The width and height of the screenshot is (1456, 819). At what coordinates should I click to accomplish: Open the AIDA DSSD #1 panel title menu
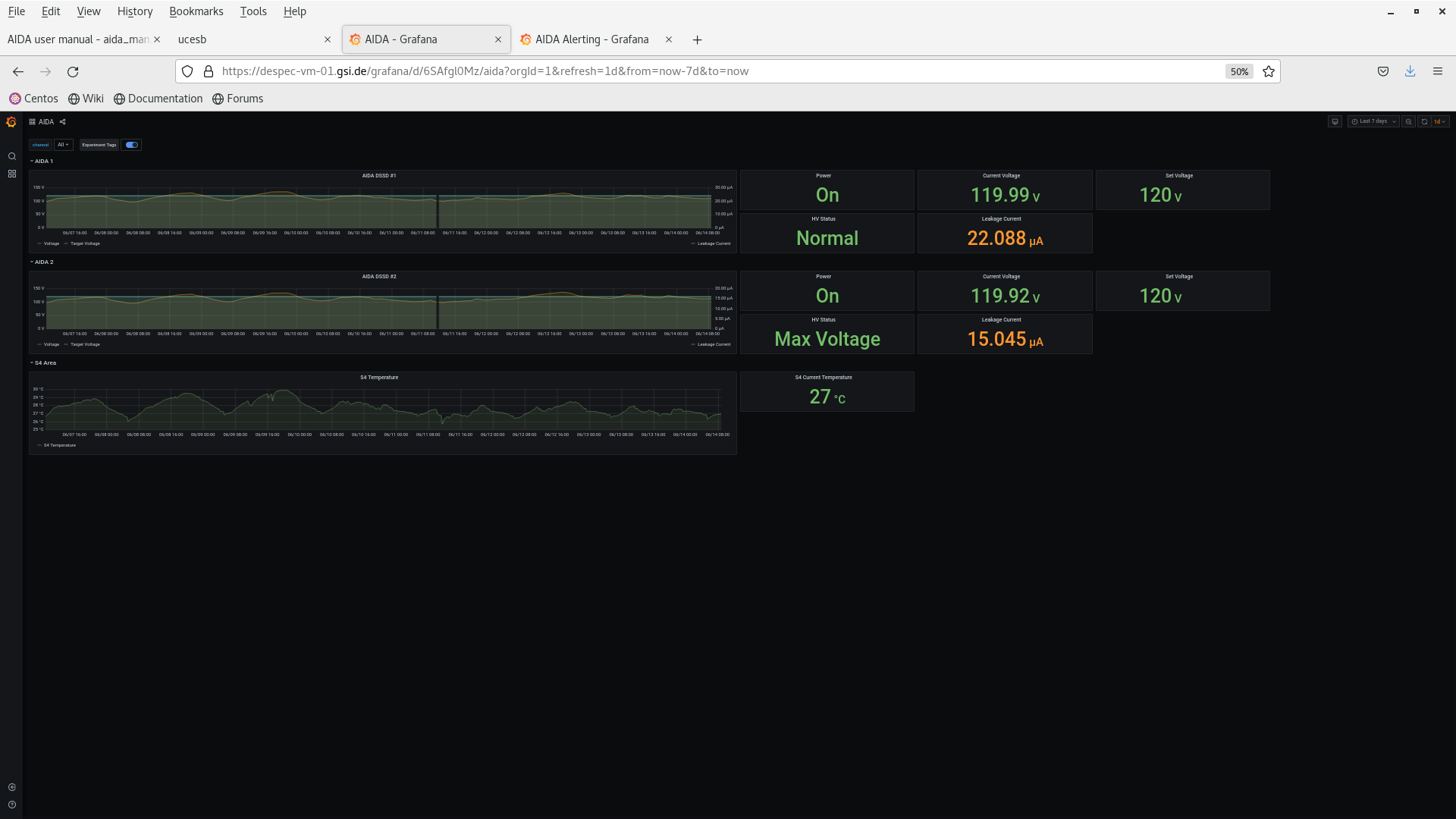coord(379,175)
